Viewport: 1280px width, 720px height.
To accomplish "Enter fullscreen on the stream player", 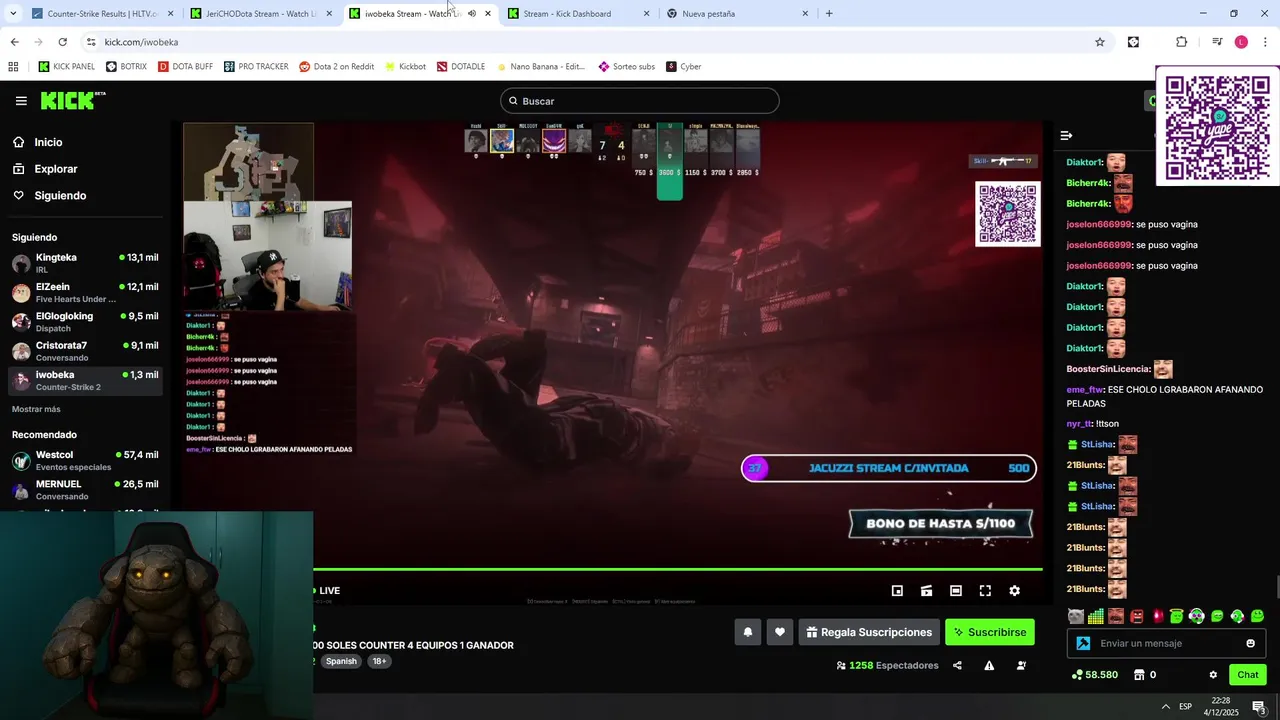I will (x=985, y=591).
